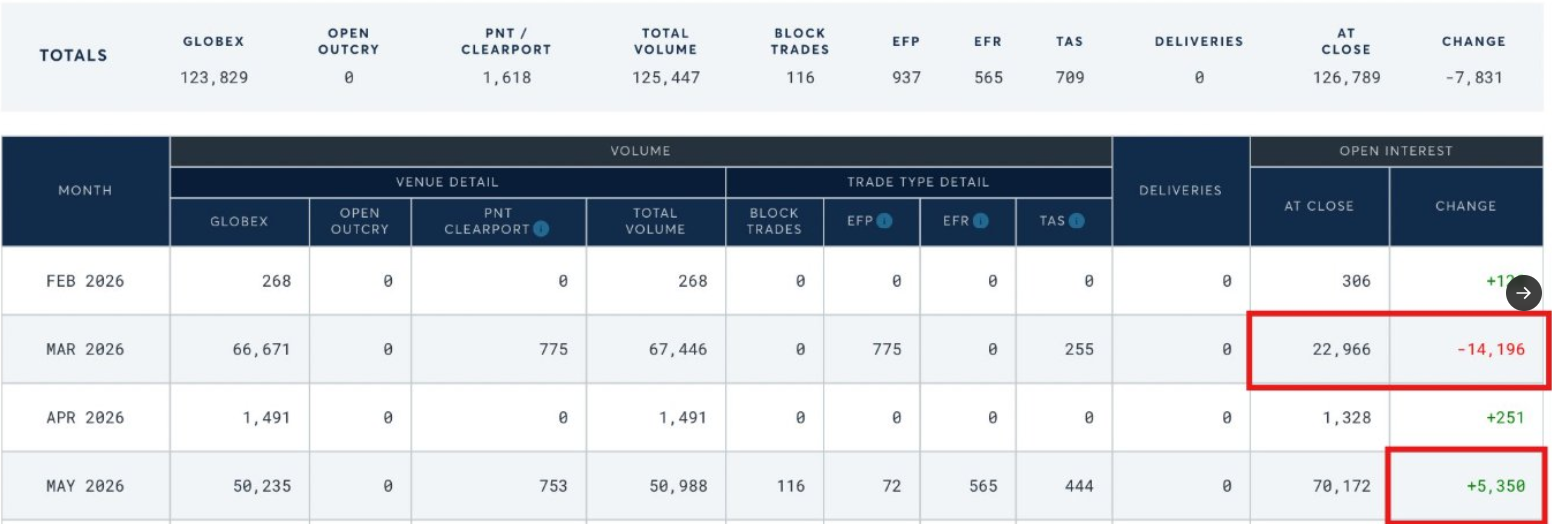Select the 67,446 total volume cell

677,349
